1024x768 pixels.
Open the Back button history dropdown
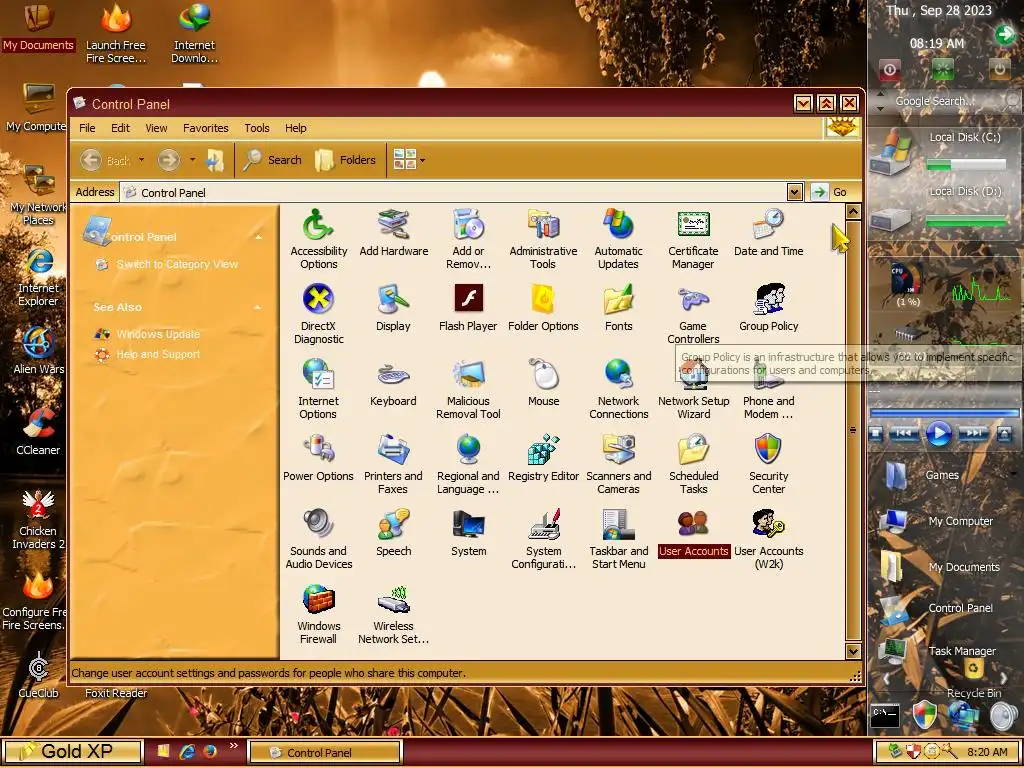141,160
